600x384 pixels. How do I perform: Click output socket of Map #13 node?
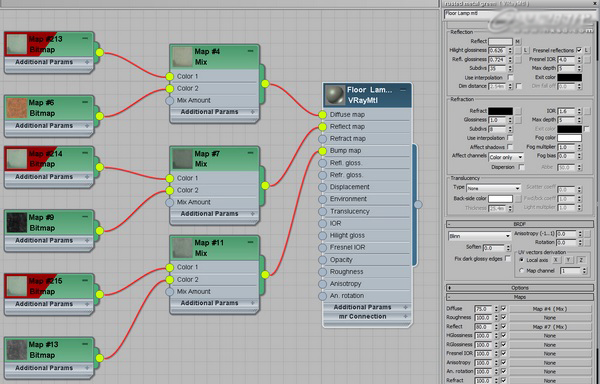tap(99, 358)
